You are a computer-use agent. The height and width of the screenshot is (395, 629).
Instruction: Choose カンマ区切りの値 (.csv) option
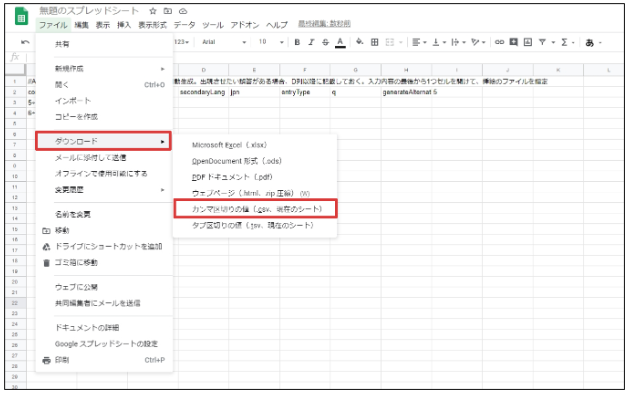pyautogui.click(x=256, y=209)
